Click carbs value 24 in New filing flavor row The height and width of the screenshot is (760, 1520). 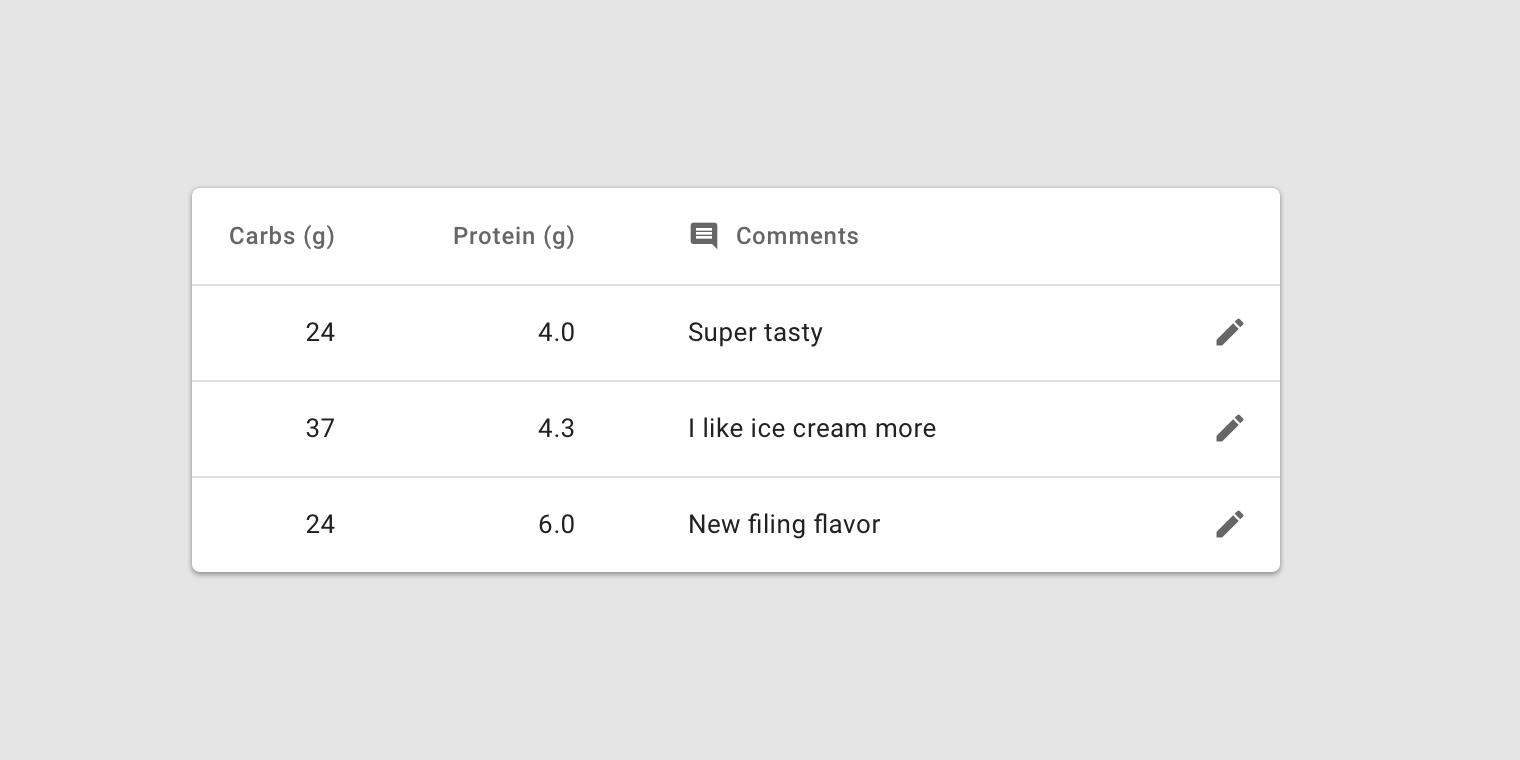click(x=320, y=524)
